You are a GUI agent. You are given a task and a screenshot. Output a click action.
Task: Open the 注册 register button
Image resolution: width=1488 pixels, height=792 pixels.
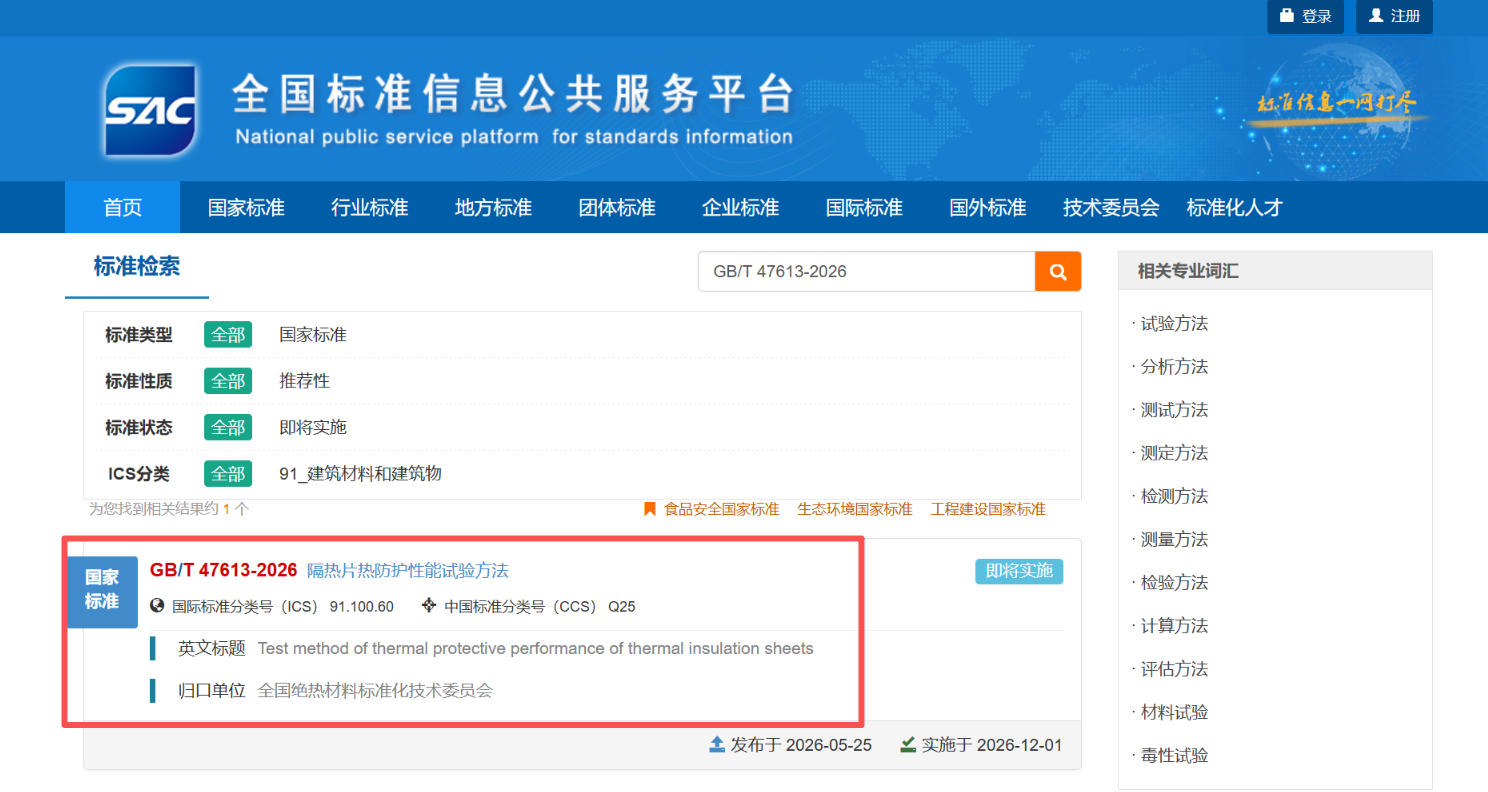[x=1394, y=16]
